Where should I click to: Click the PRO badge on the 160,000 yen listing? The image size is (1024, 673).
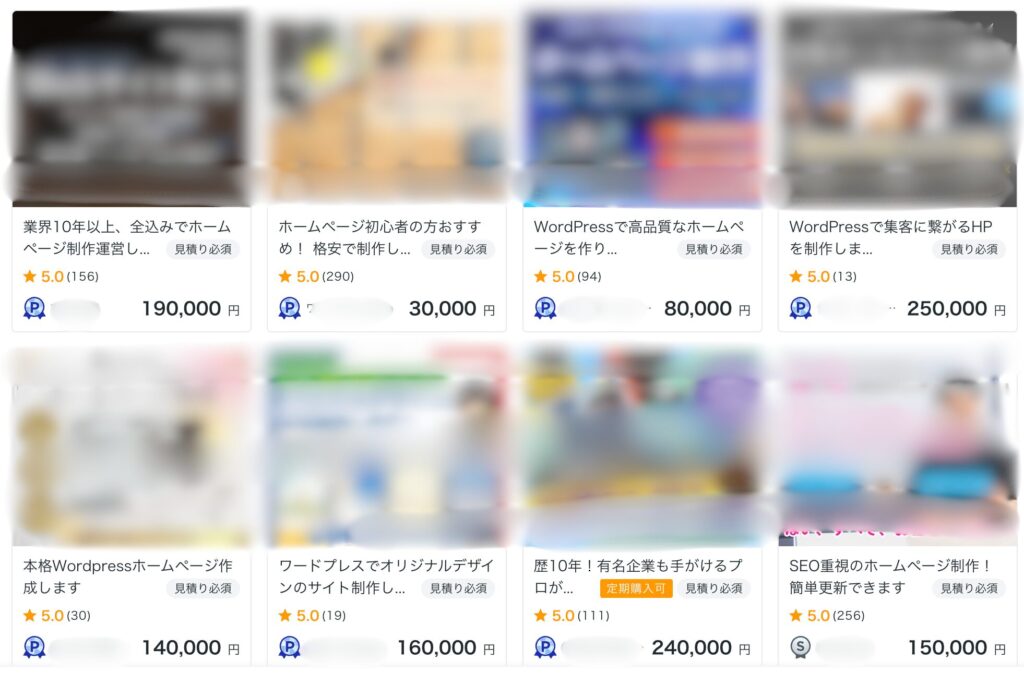point(289,647)
